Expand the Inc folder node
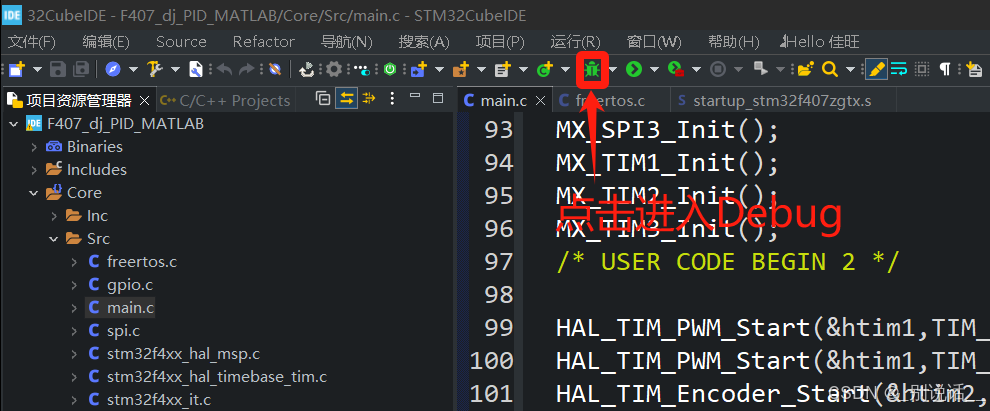The height and width of the screenshot is (411, 990). (54, 216)
